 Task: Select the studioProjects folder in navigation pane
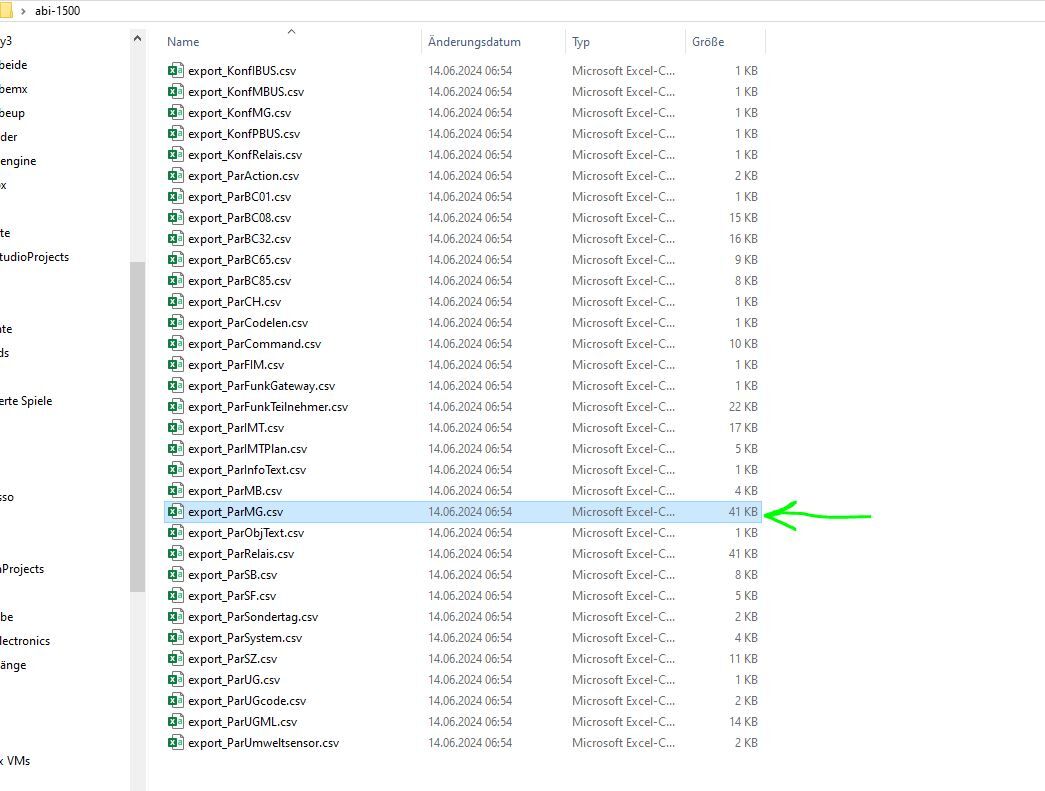35,257
